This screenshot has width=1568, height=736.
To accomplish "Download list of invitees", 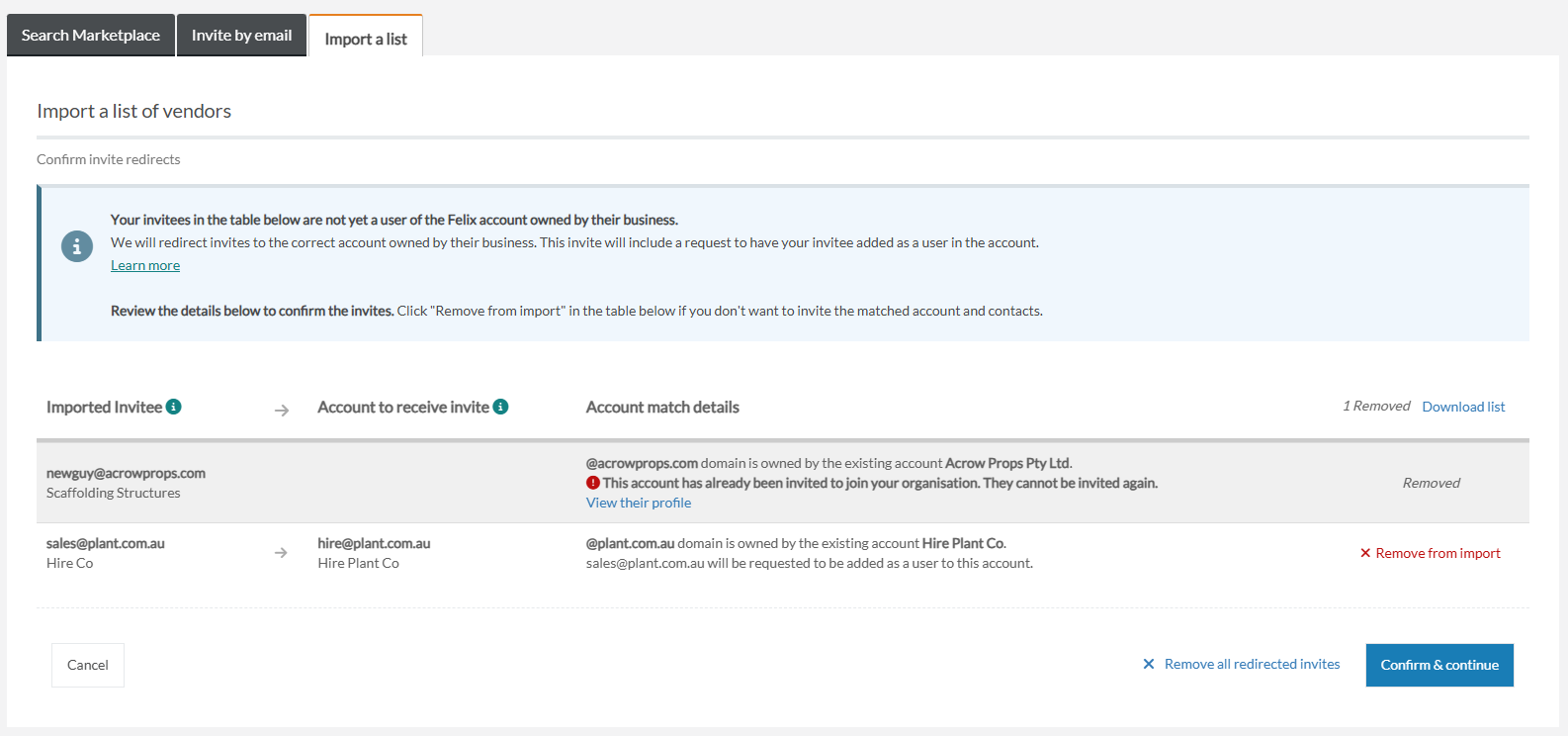I will coord(1463,407).
